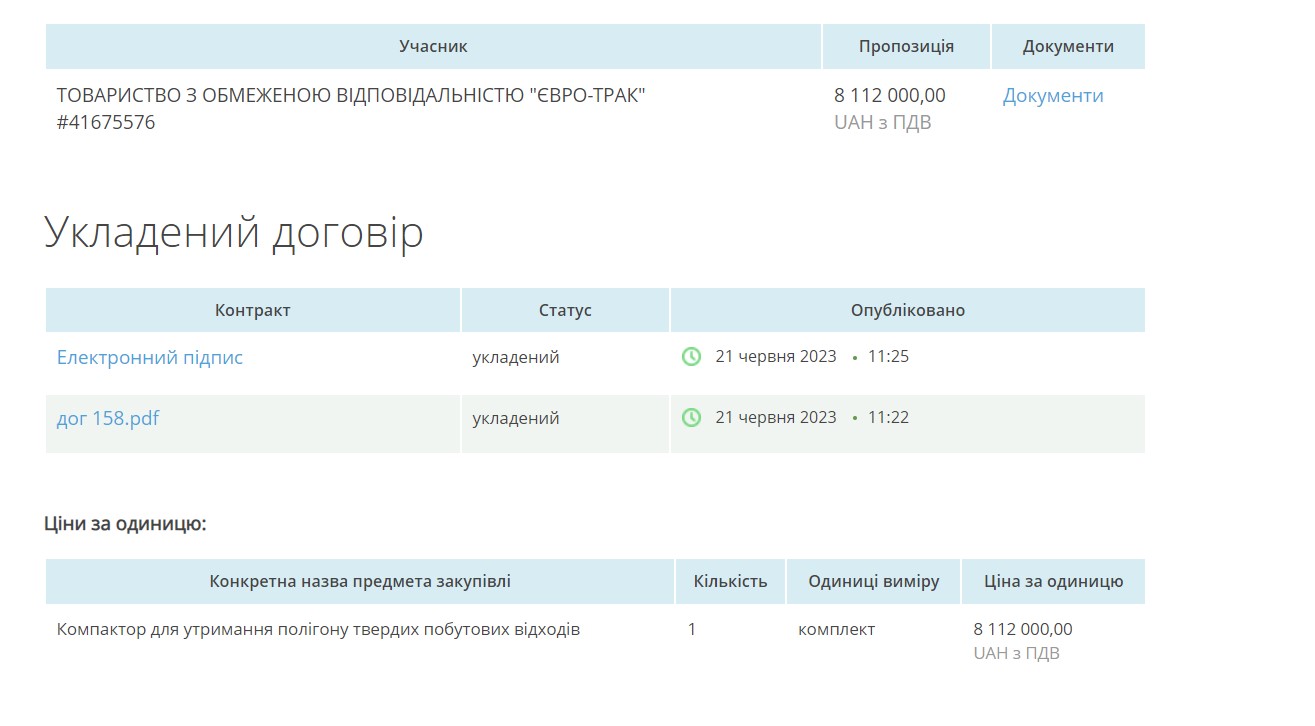Select the Одиниці виміру column header

tap(874, 581)
